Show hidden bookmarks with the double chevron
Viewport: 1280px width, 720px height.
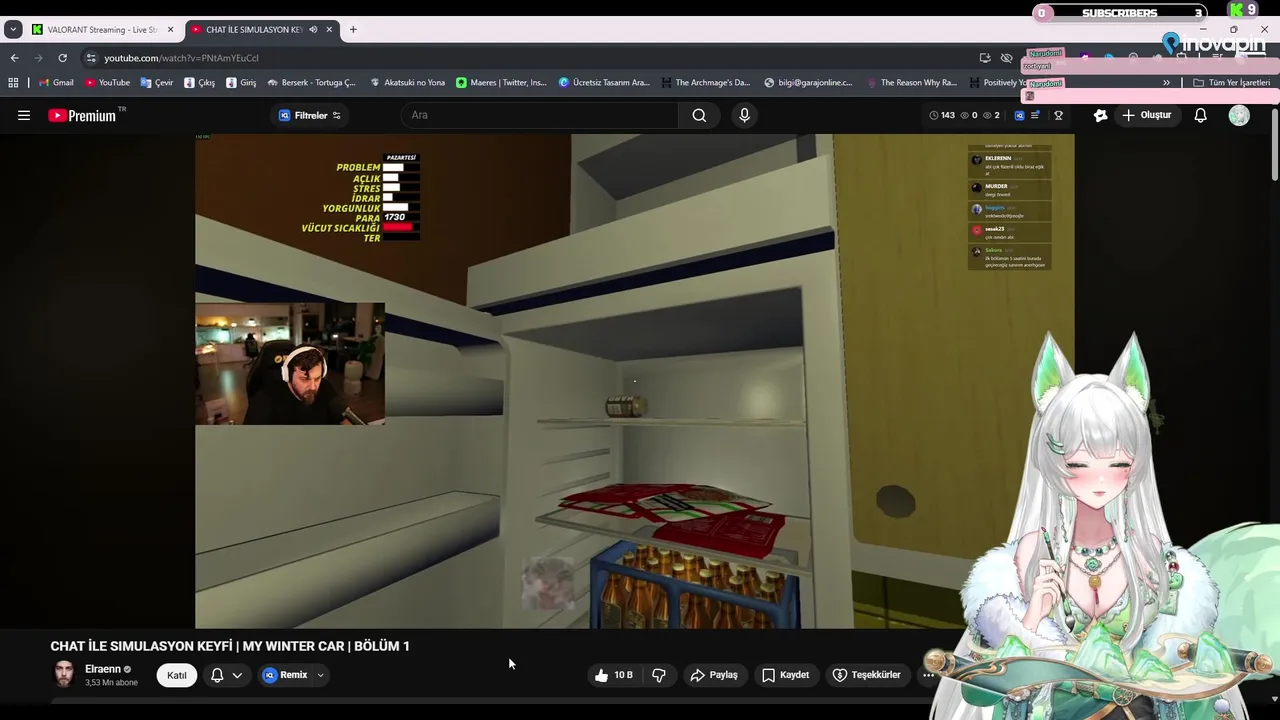(1166, 83)
